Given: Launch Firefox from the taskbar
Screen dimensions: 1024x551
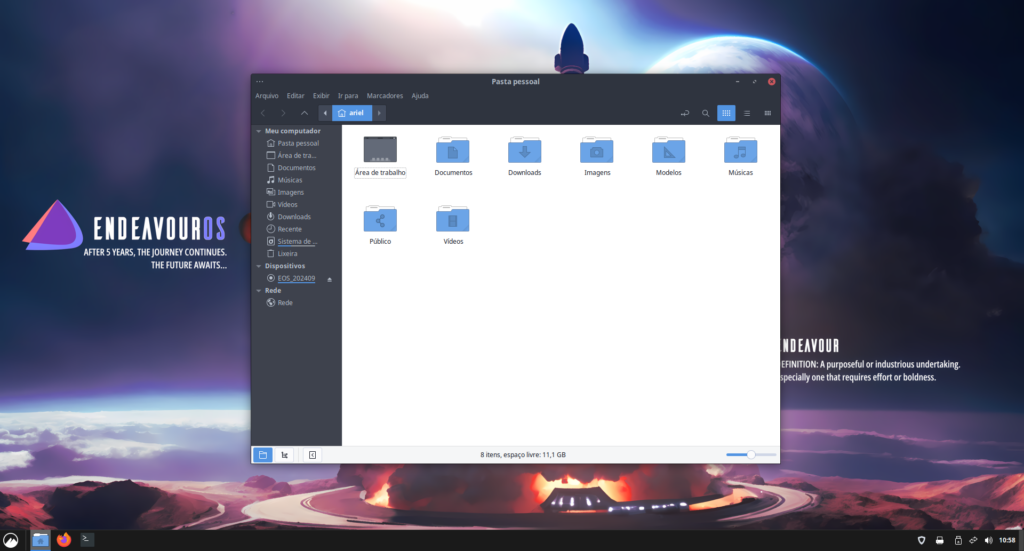Looking at the screenshot, I should (x=63, y=540).
